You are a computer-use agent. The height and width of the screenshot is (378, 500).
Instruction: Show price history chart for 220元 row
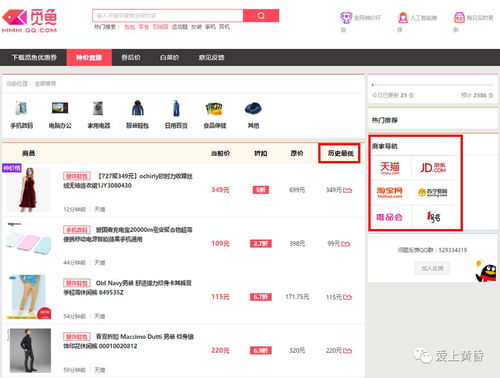(348, 351)
